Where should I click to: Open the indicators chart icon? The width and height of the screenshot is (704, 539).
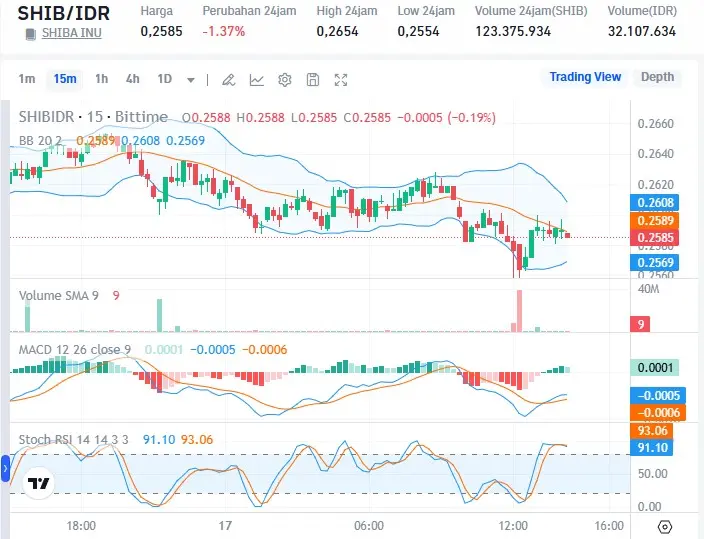pos(257,80)
